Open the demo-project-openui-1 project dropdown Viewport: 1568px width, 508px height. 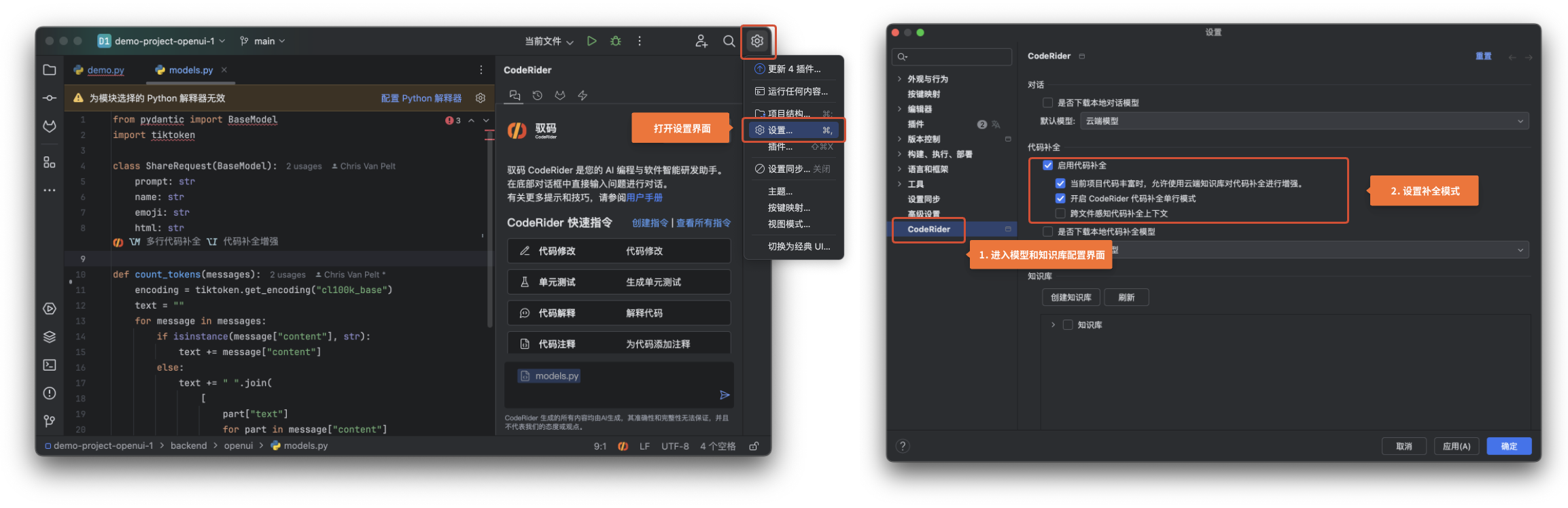point(162,41)
